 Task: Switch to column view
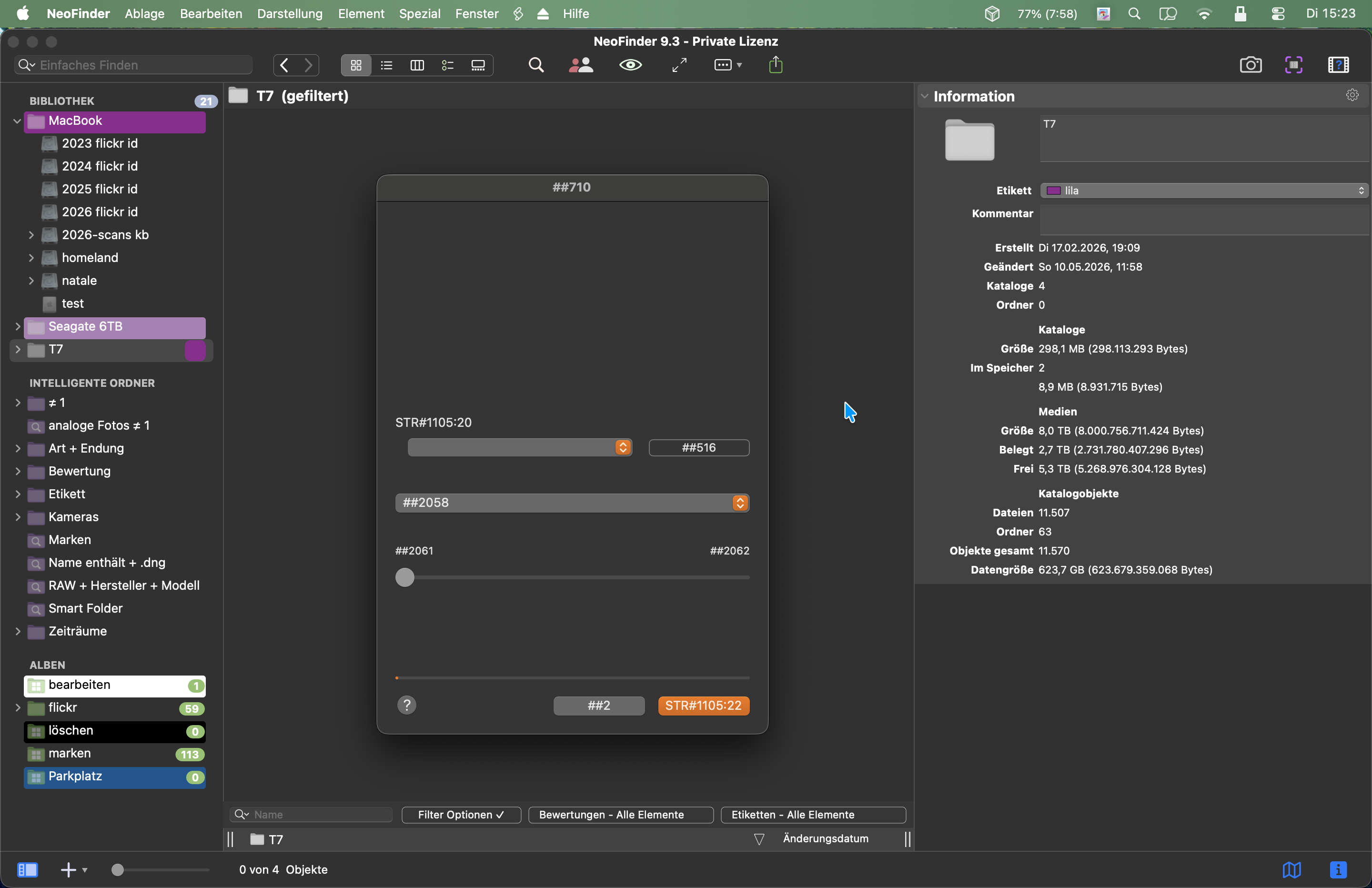pos(417,65)
